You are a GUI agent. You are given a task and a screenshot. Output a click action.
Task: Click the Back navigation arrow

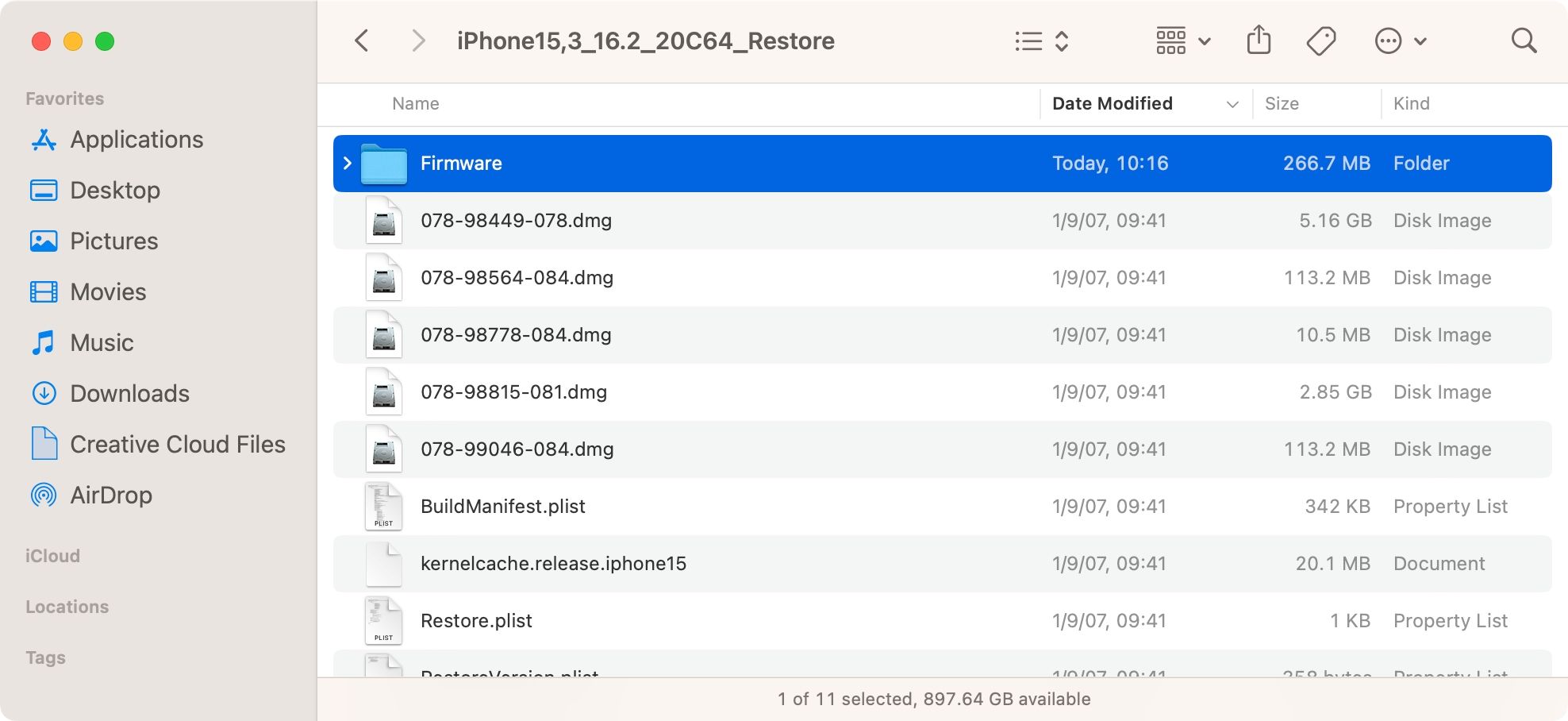[x=362, y=40]
